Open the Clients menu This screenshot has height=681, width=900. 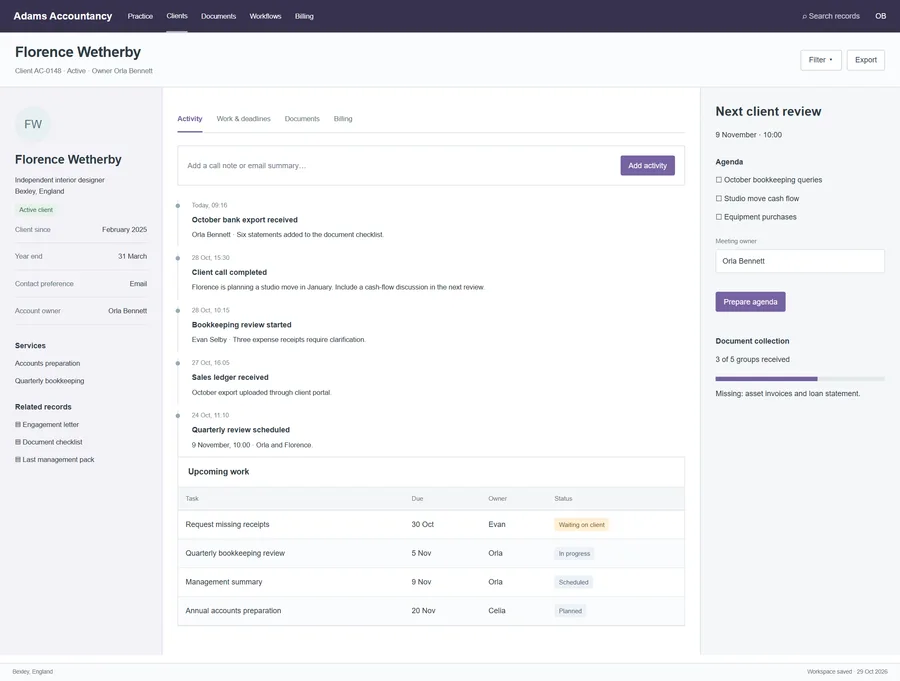click(x=177, y=16)
